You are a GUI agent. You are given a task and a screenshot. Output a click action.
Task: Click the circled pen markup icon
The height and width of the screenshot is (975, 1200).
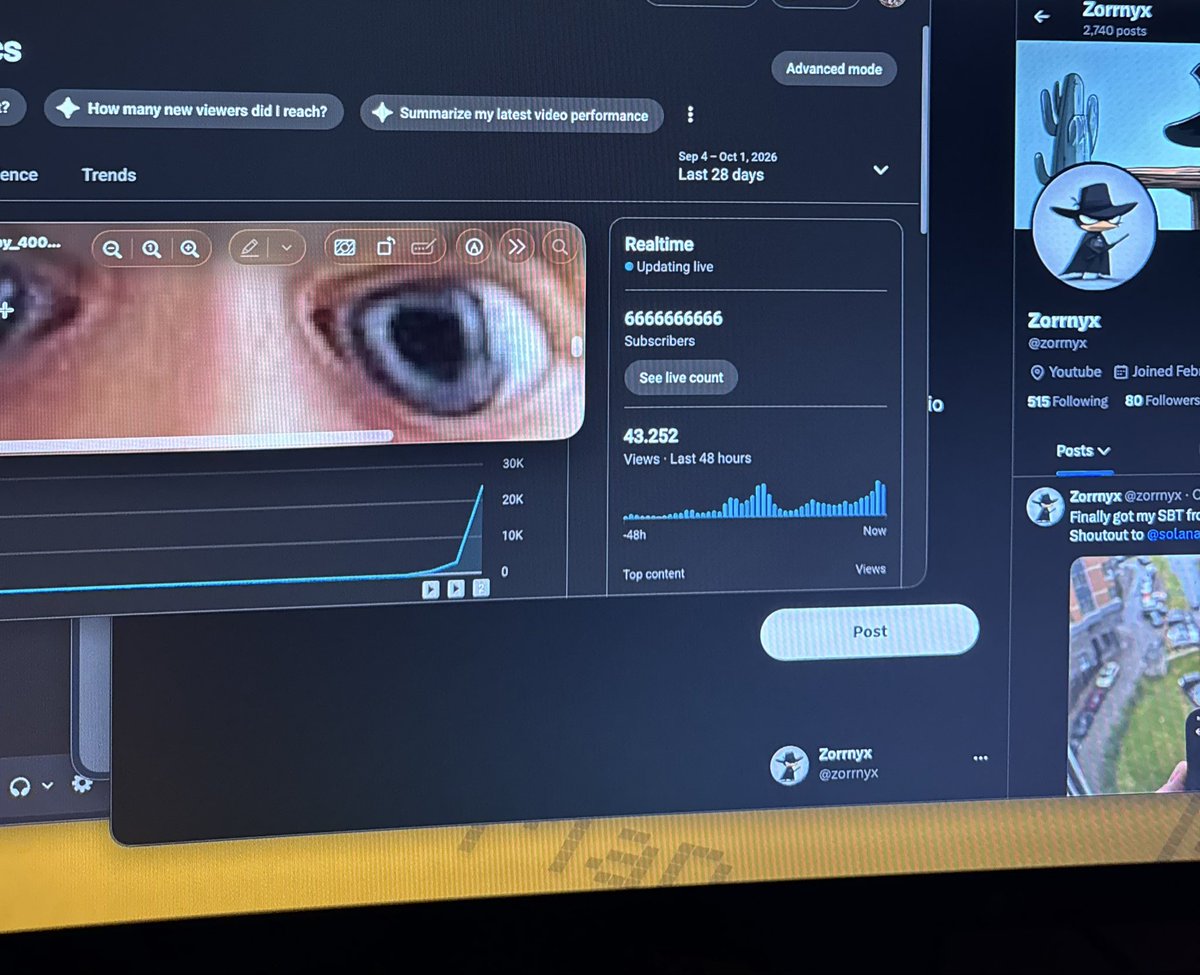point(476,246)
